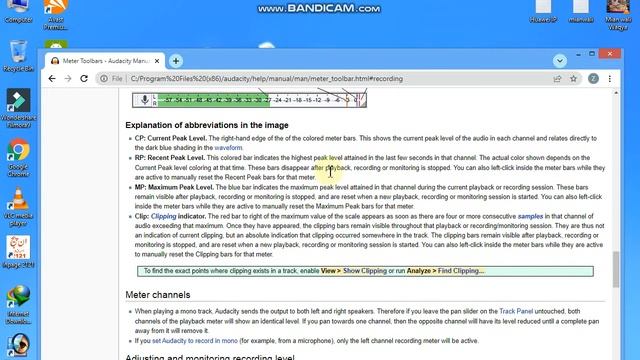Reload the Audacity manual page
640x360 pixels.
tap(84, 78)
